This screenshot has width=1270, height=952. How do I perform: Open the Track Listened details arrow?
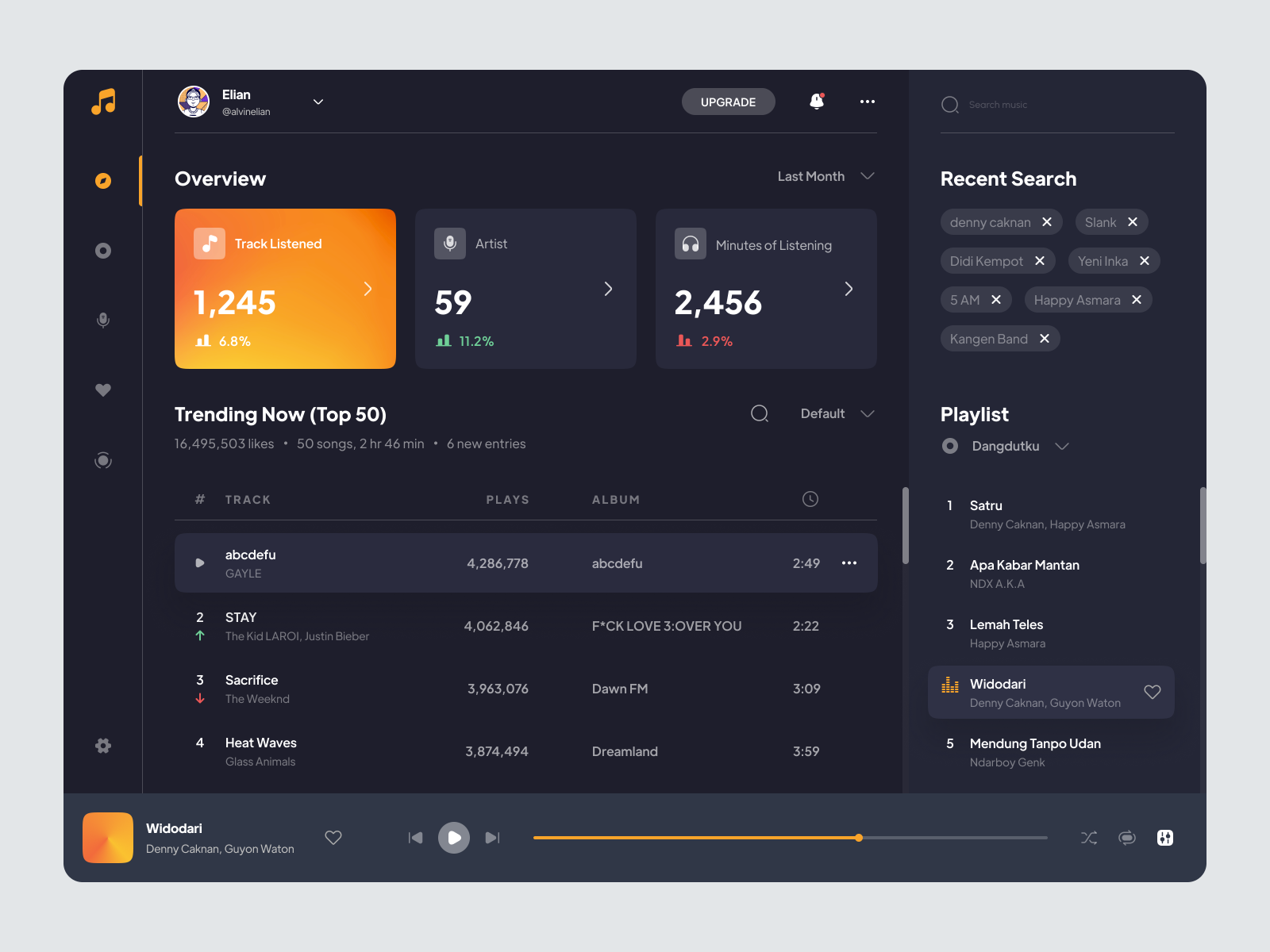pyautogui.click(x=368, y=289)
